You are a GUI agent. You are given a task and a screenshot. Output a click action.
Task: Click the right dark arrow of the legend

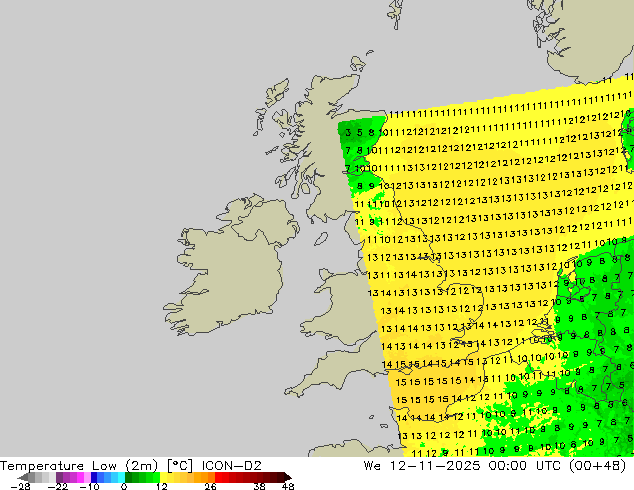pos(288,477)
